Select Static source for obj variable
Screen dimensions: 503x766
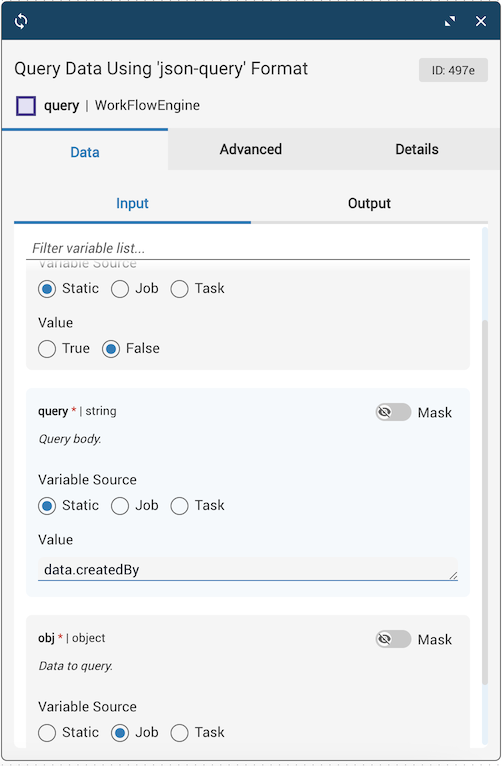47,733
